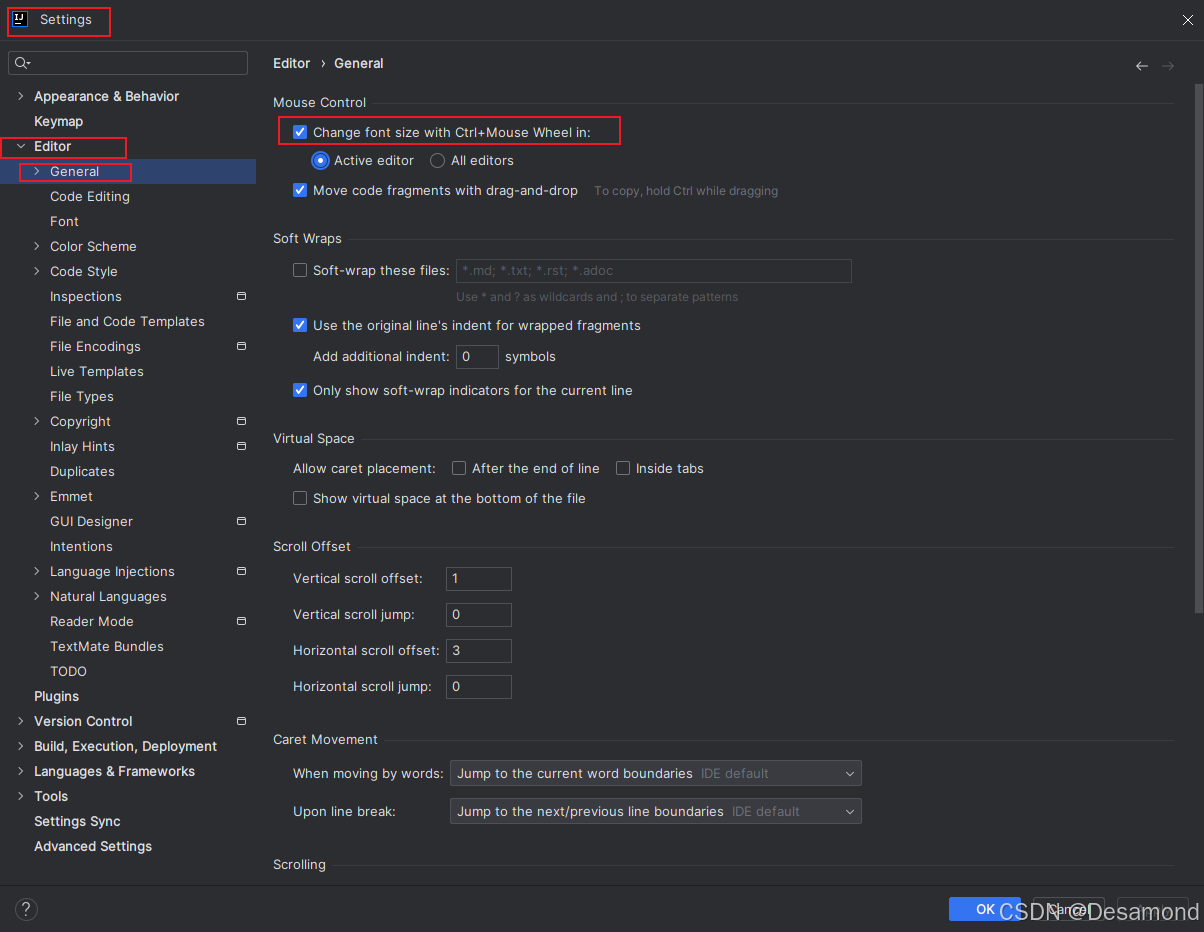Expand Appearance & Behavior tree node
1204x932 pixels.
pos(20,96)
